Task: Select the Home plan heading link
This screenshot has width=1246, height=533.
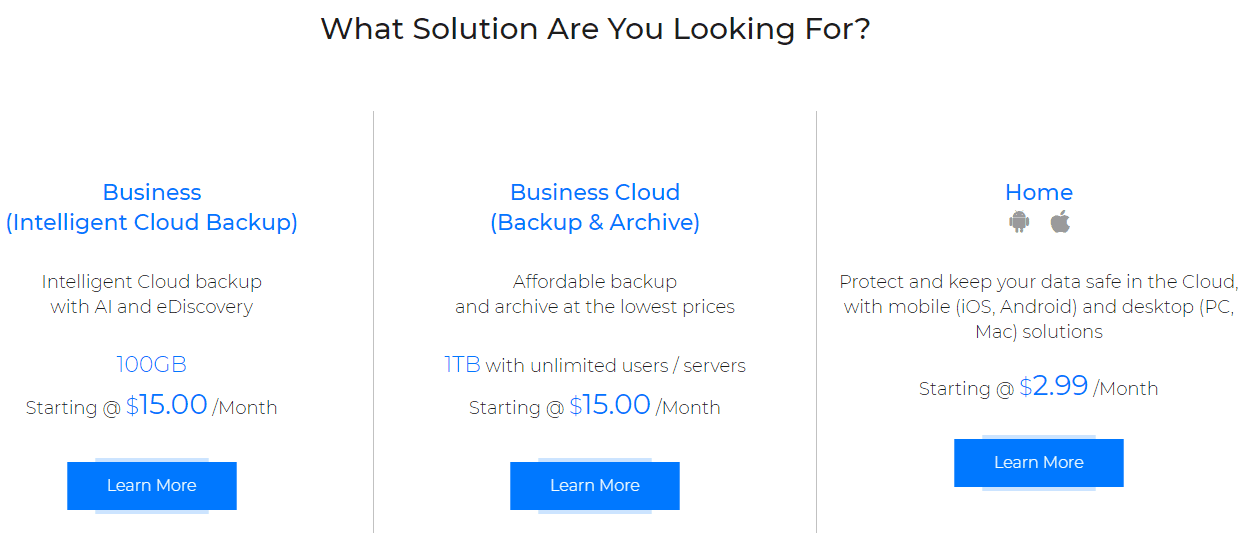Action: coord(1039,192)
